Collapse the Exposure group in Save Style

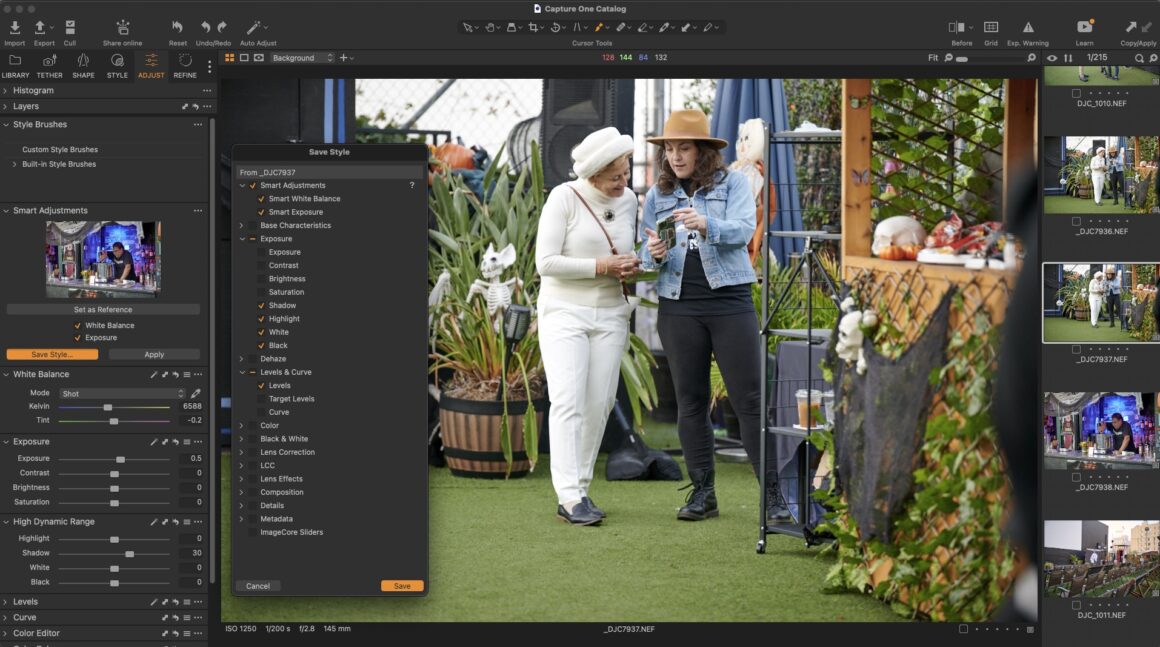[241, 239]
